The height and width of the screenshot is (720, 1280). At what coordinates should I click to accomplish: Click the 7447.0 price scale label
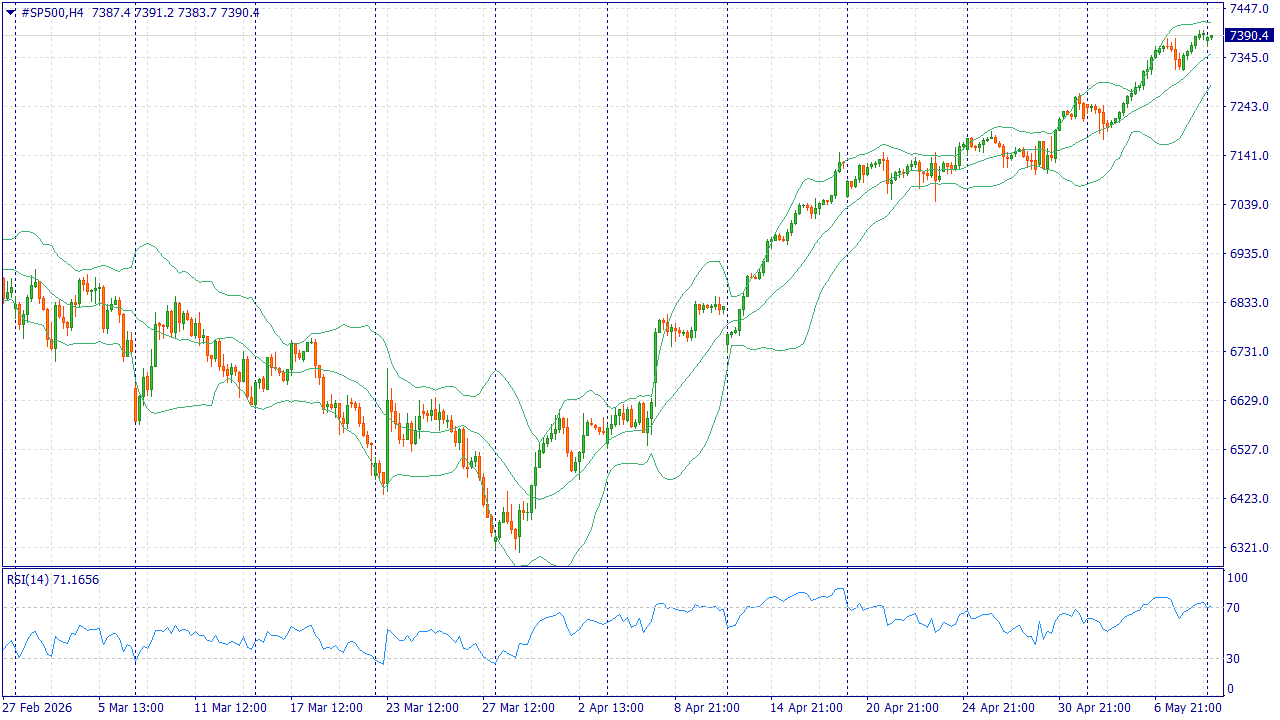(1248, 8)
